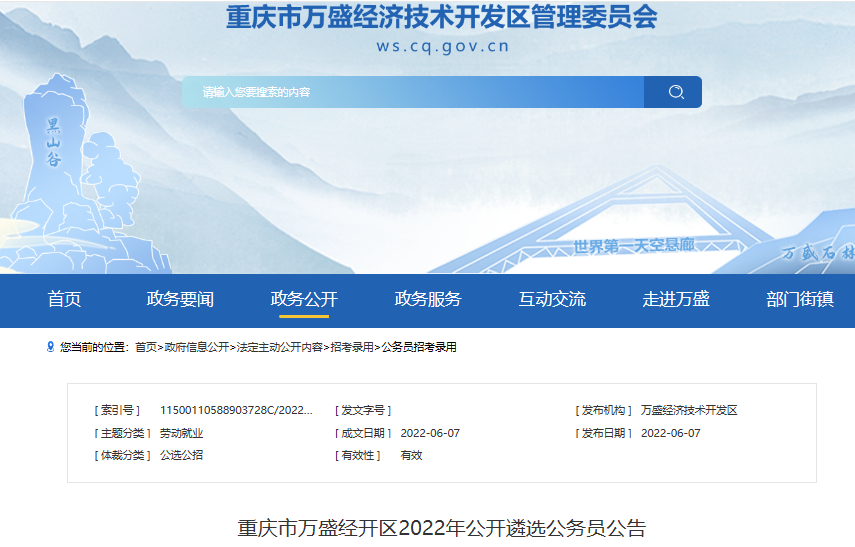
Task: Follow the 法定主动公开内容 breadcrumb link
Action: 280,347
